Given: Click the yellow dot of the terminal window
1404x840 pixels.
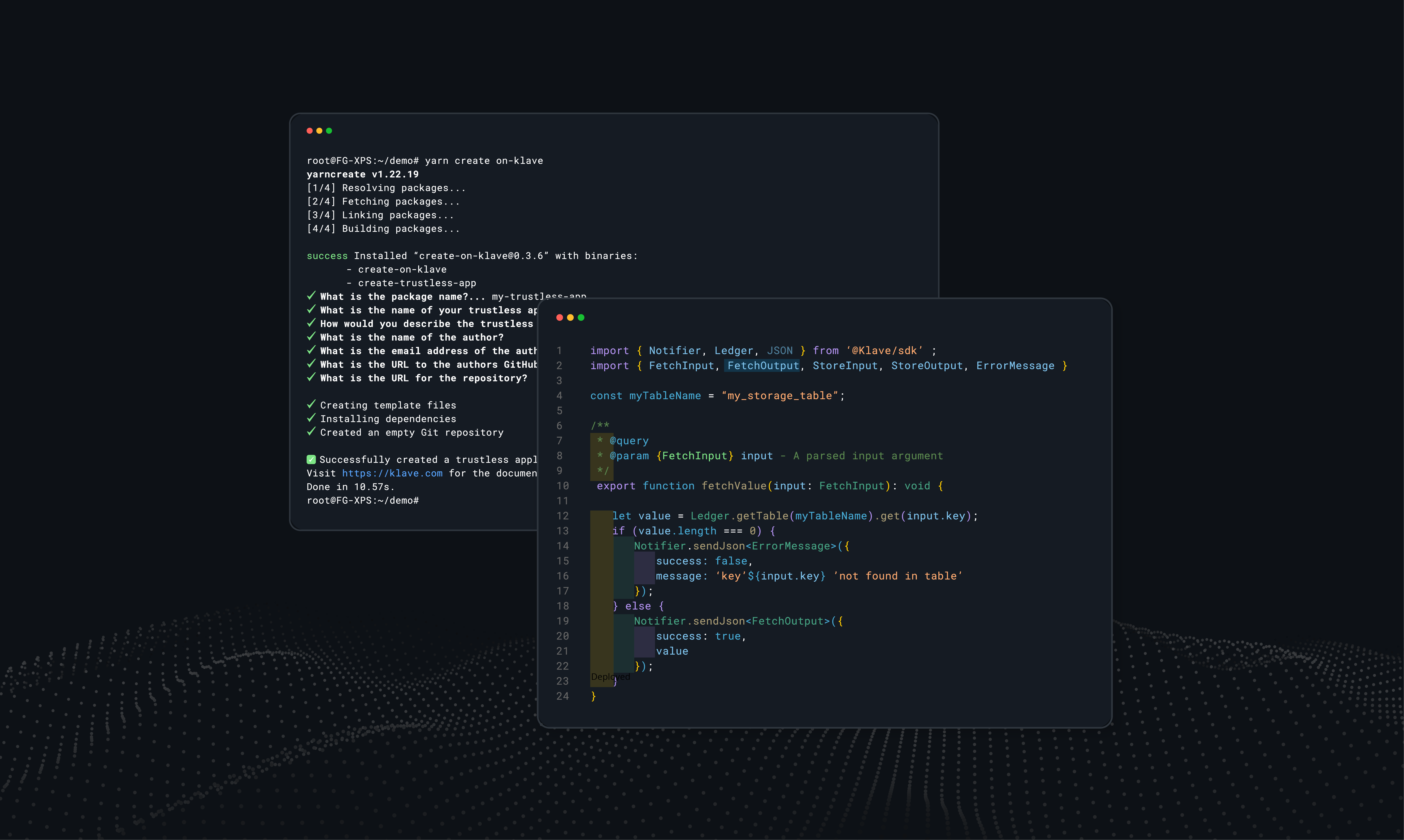Looking at the screenshot, I should 319,131.
